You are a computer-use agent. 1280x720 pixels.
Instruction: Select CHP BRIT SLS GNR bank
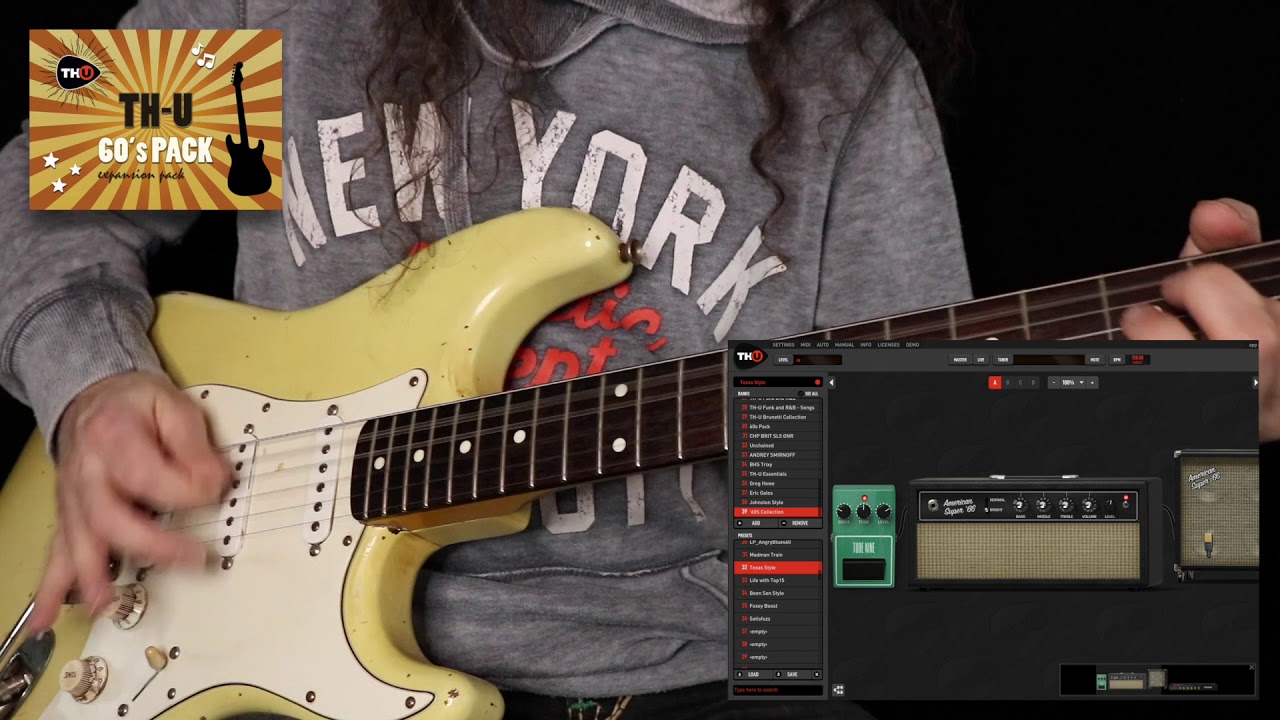[x=778, y=436]
